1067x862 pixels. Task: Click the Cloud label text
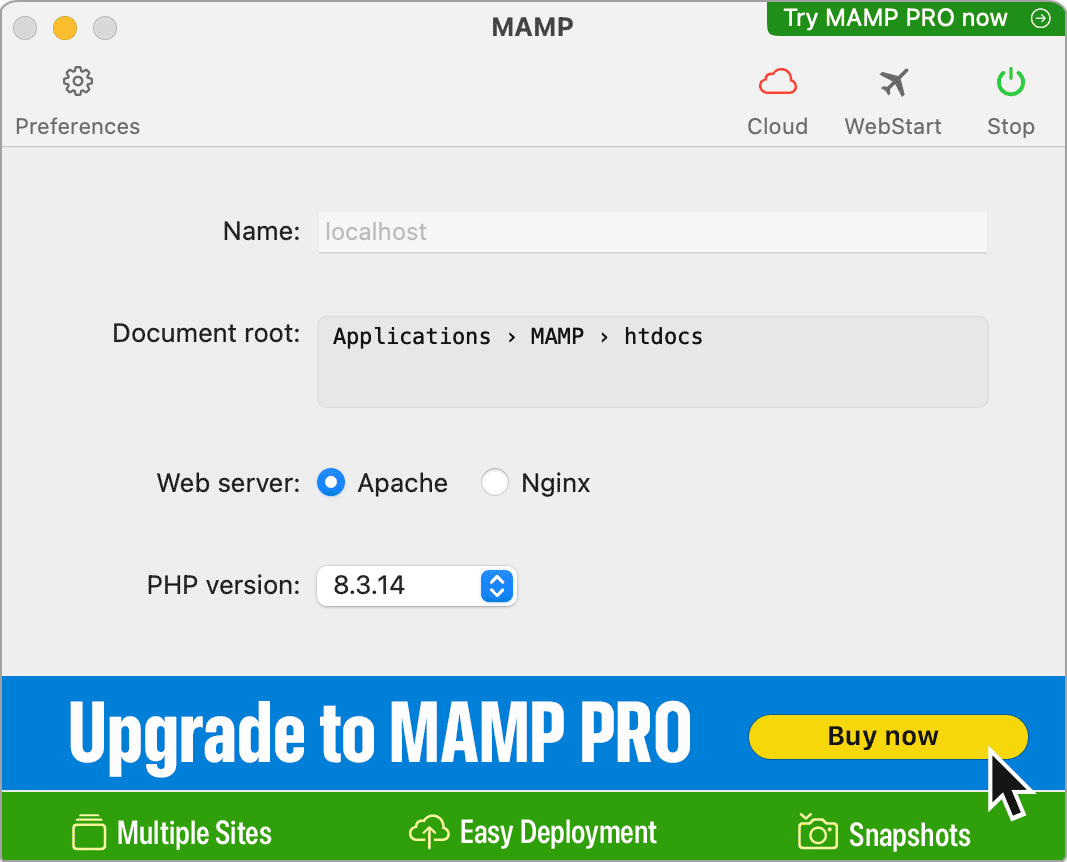point(778,127)
